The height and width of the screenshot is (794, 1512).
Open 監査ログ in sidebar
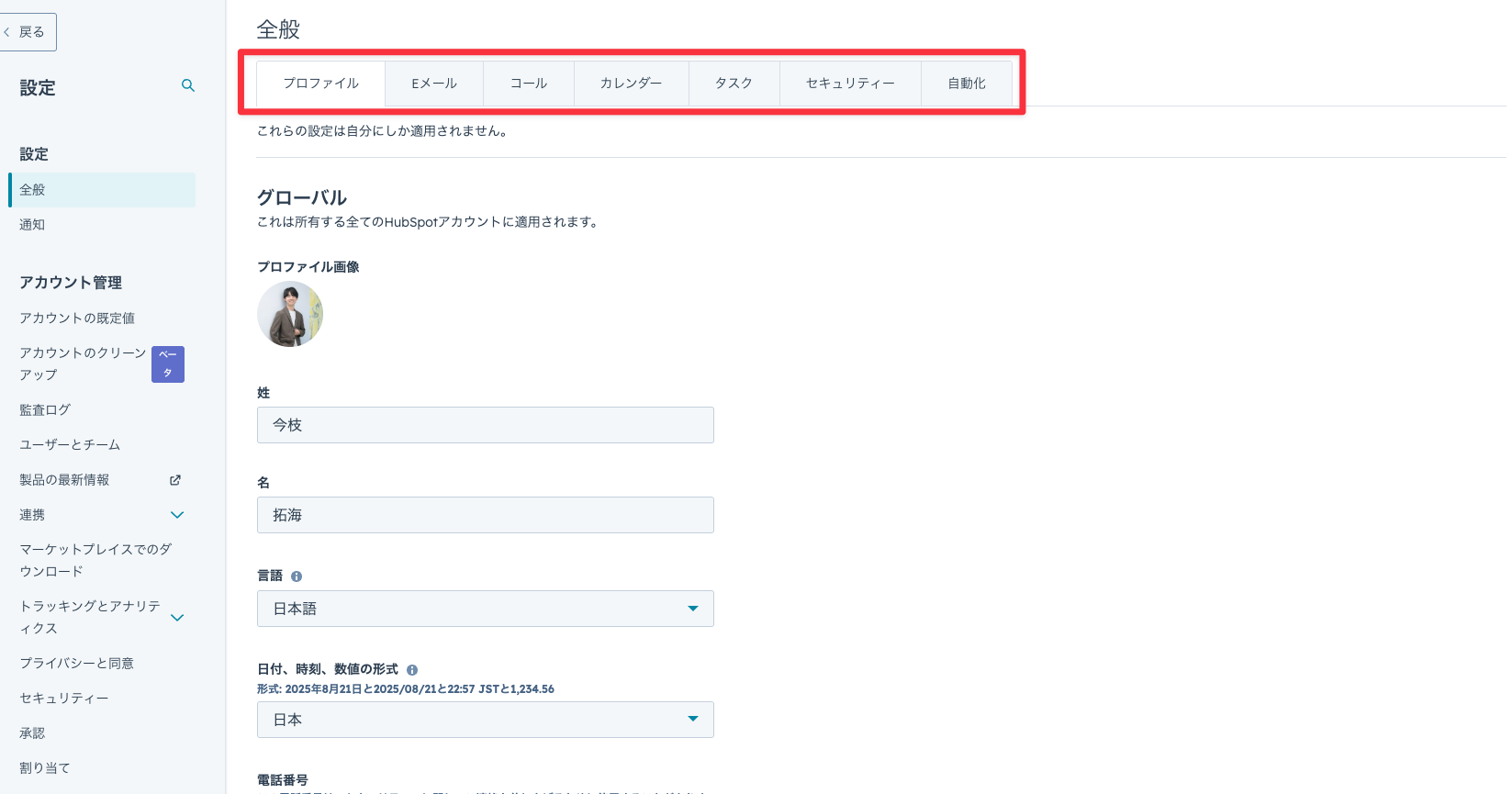pos(45,410)
